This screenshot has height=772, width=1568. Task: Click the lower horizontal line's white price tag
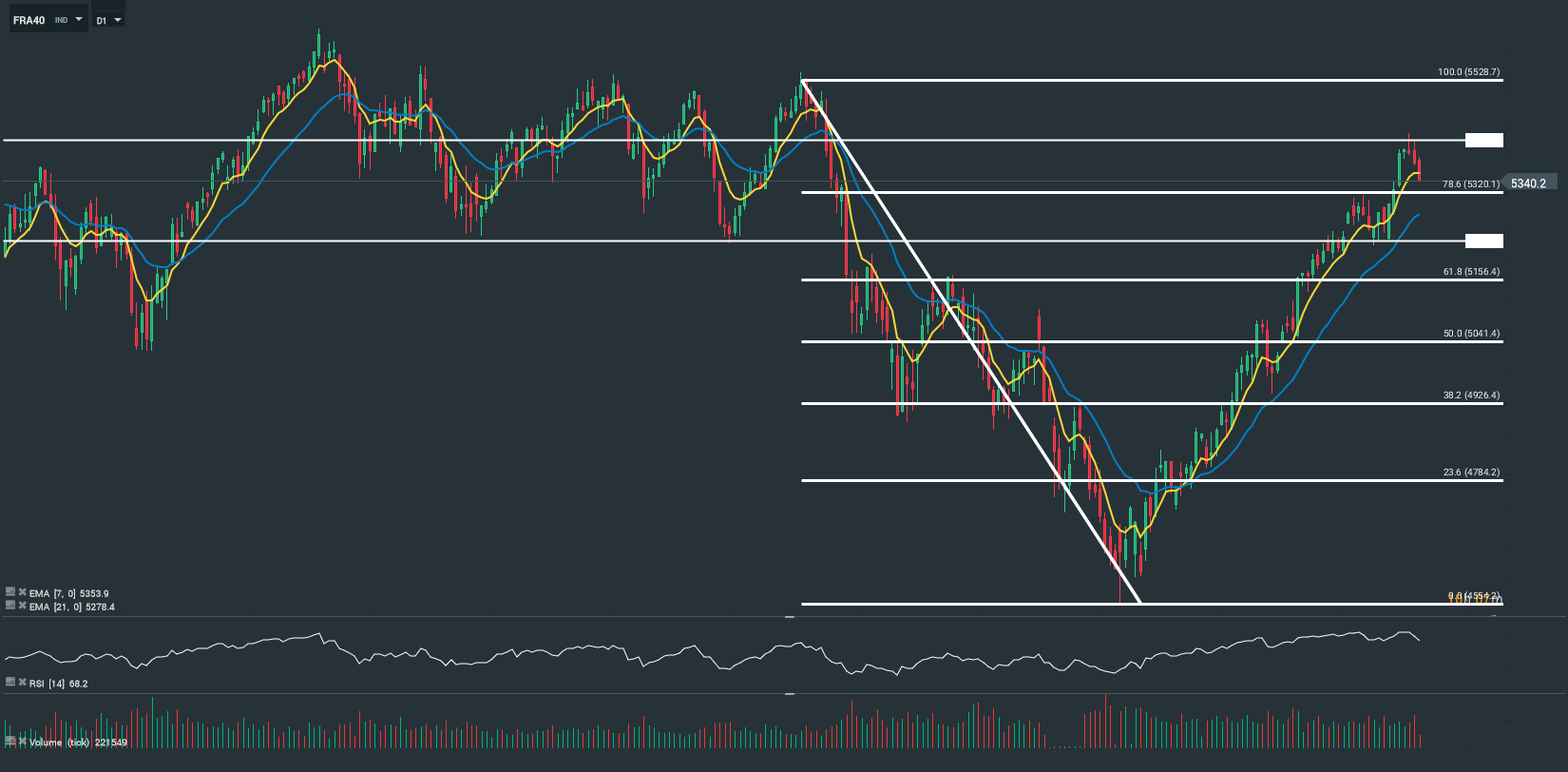[x=1483, y=241]
